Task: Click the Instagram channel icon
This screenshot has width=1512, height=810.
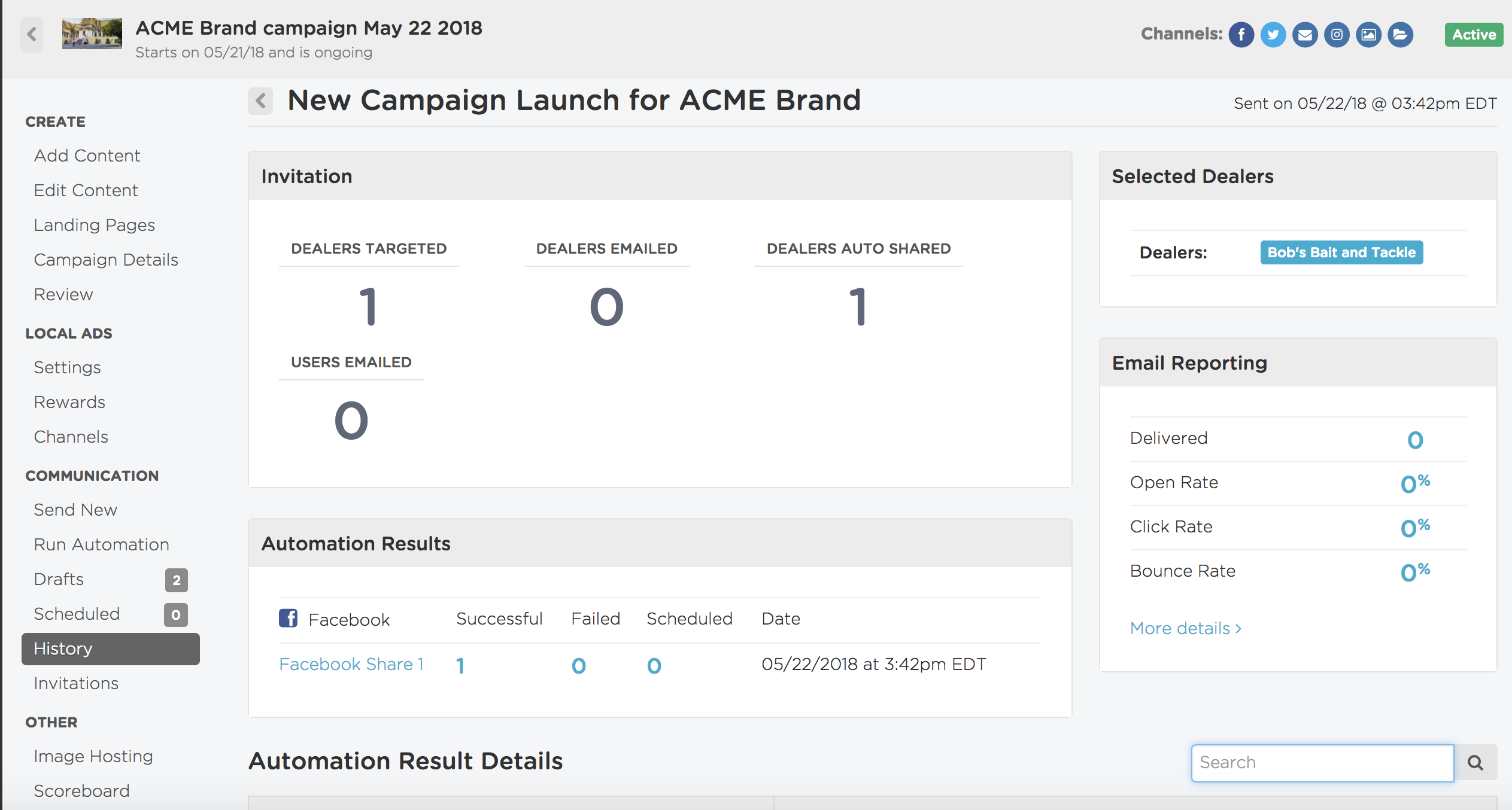Action: (x=1336, y=35)
